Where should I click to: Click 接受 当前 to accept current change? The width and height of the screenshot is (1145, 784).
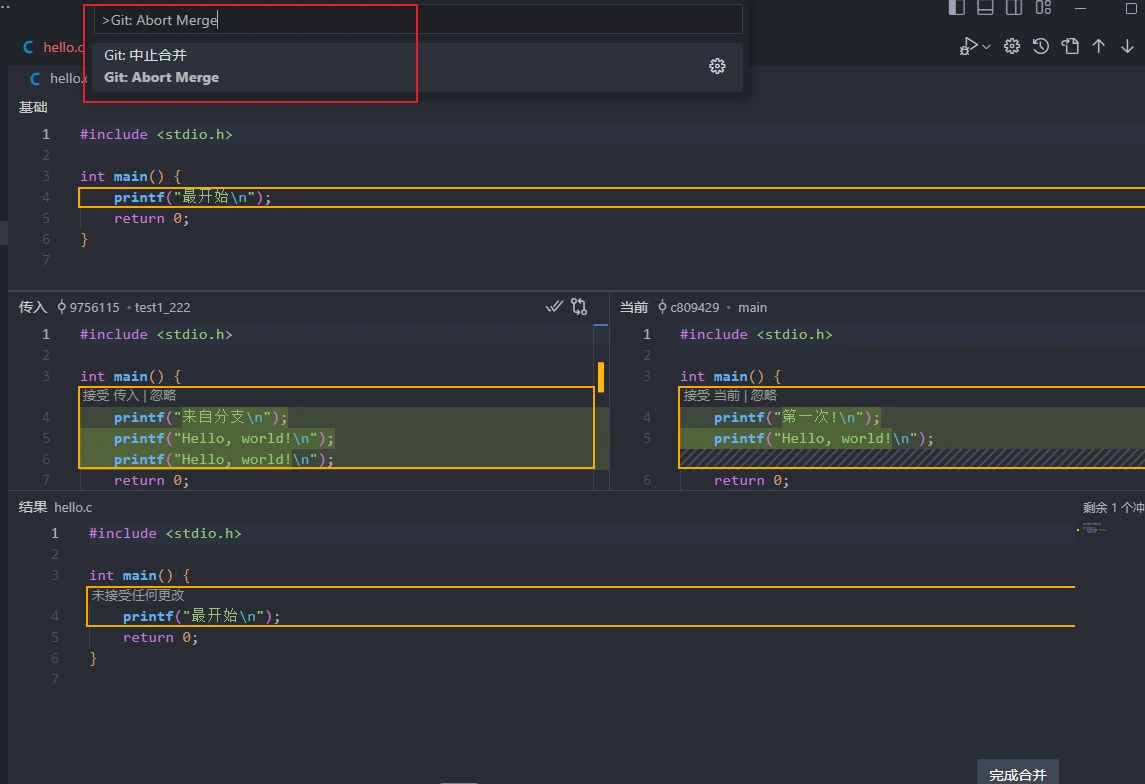(712, 396)
